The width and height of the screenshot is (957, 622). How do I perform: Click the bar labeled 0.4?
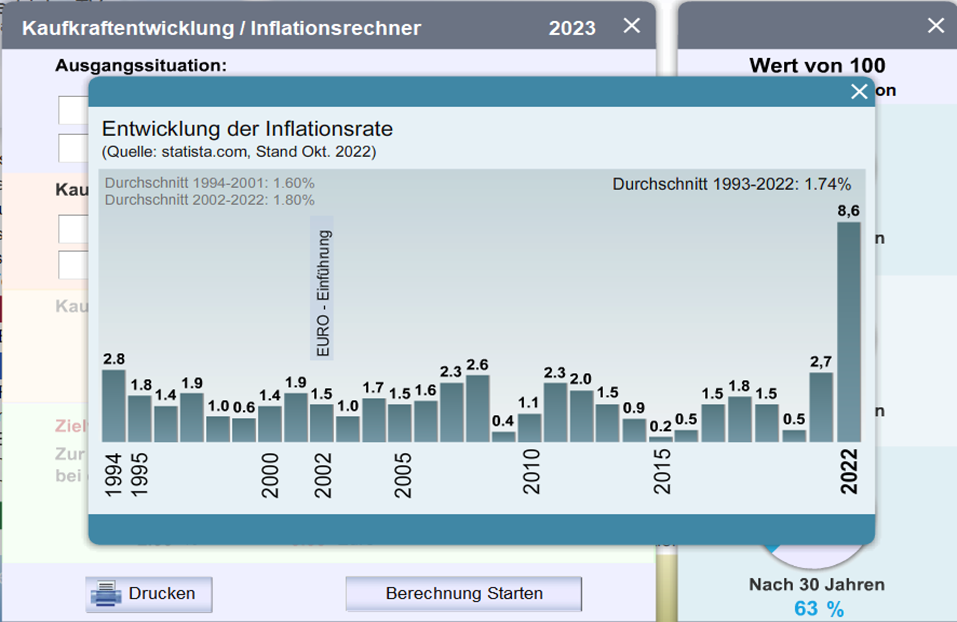point(504,436)
